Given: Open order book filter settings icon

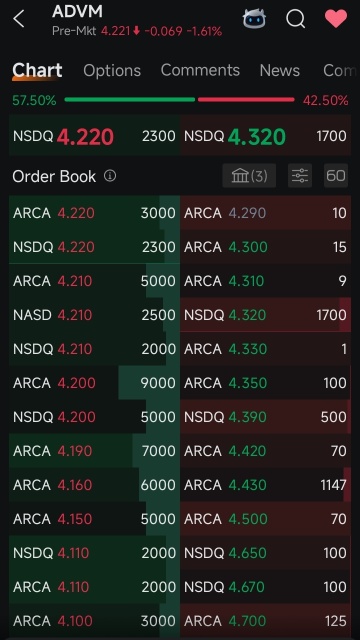Looking at the screenshot, I should pyautogui.click(x=300, y=176).
